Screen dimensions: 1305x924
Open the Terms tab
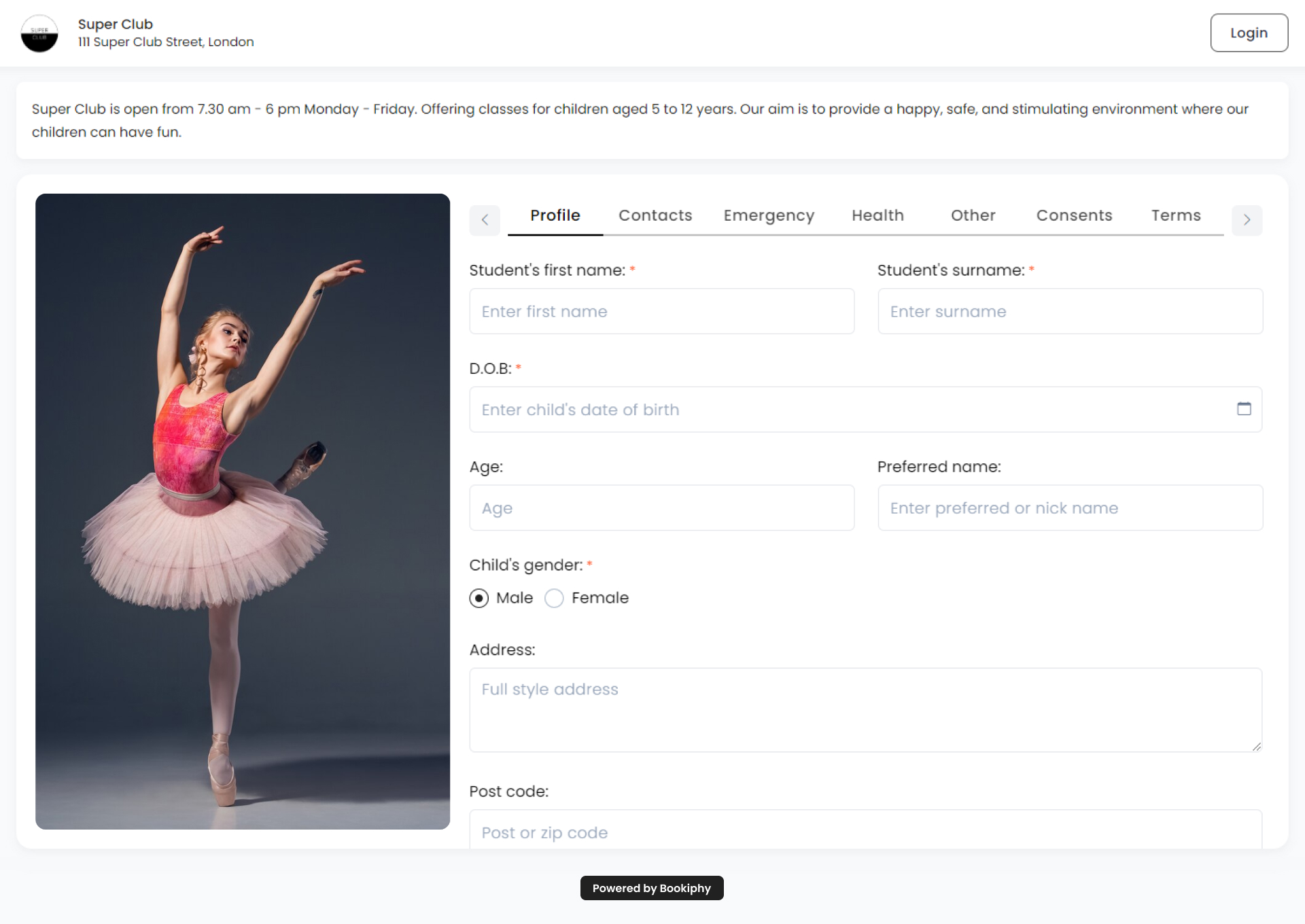pos(1176,215)
